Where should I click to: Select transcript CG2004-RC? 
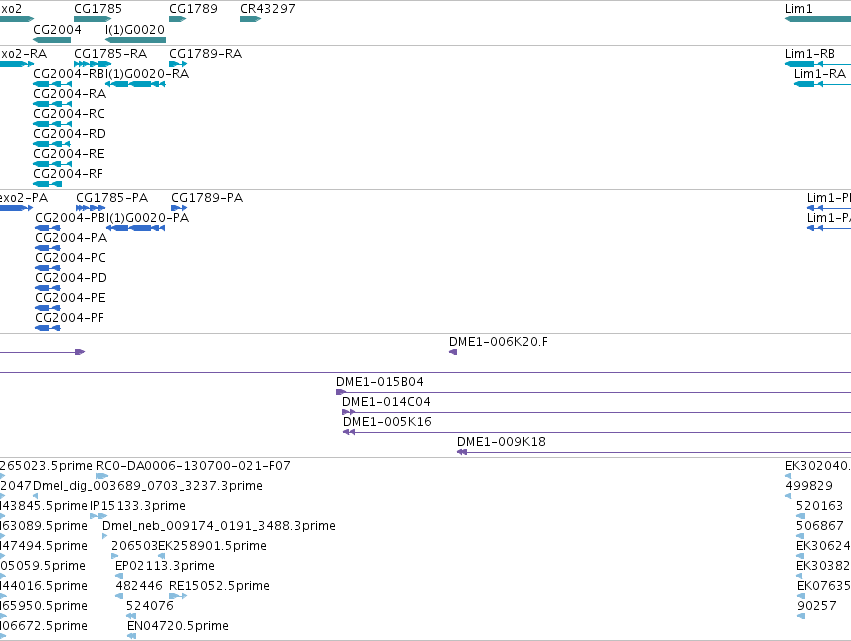tap(52, 124)
